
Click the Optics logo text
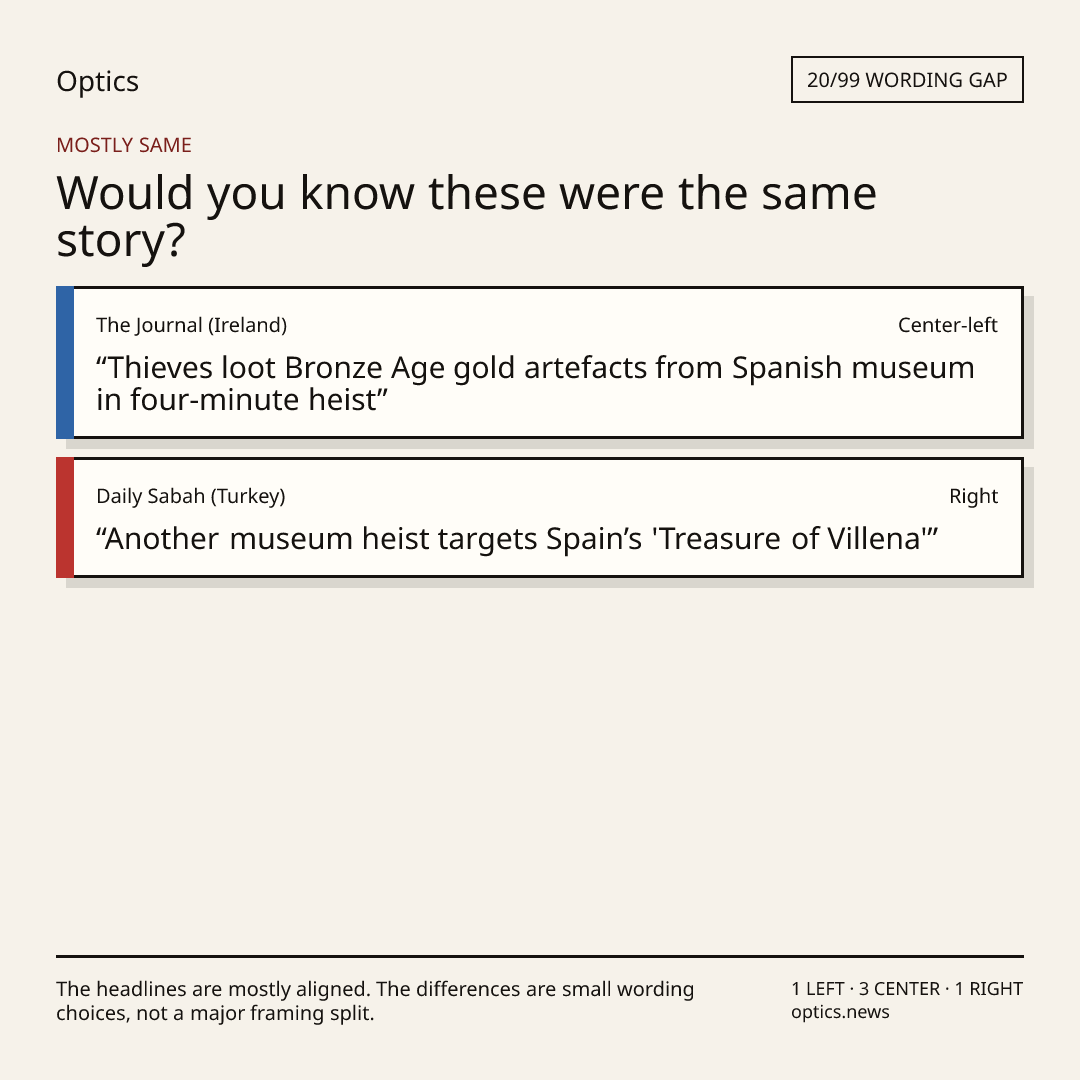coord(97,82)
